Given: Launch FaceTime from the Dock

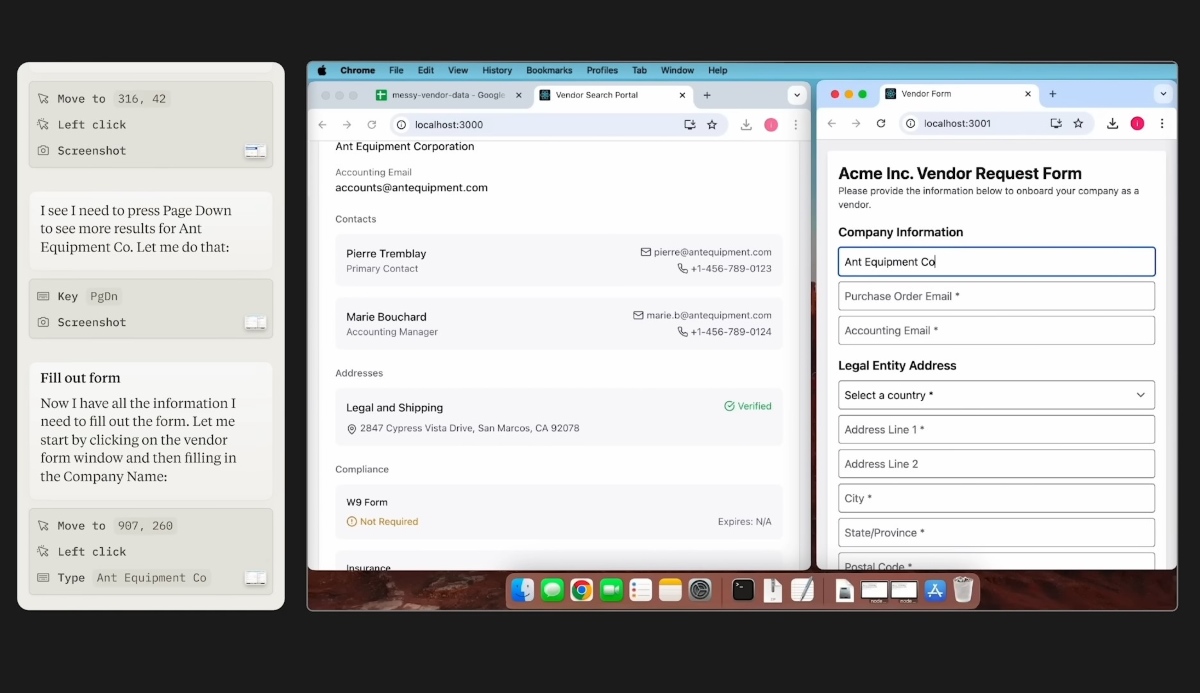Looking at the screenshot, I should click(611, 590).
